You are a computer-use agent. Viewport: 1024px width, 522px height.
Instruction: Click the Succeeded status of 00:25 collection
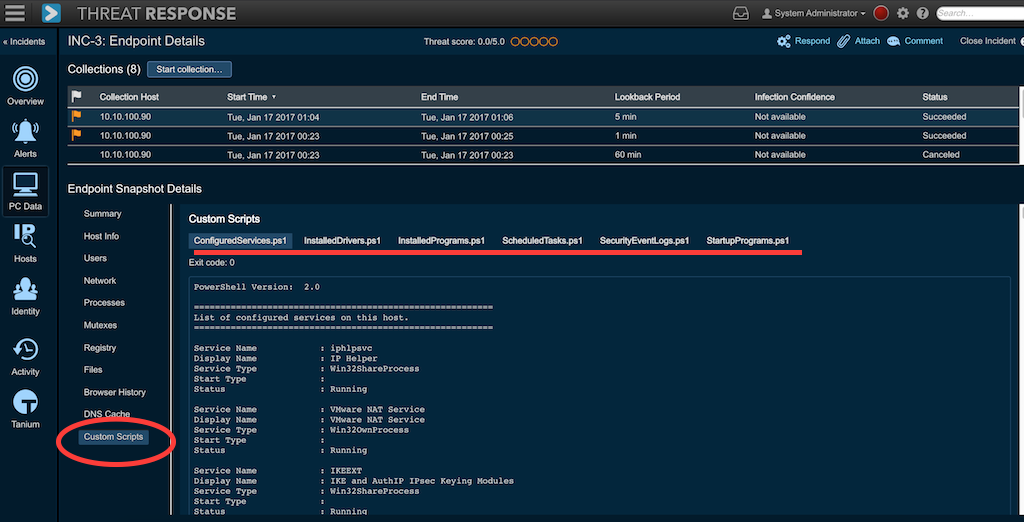tap(944, 136)
